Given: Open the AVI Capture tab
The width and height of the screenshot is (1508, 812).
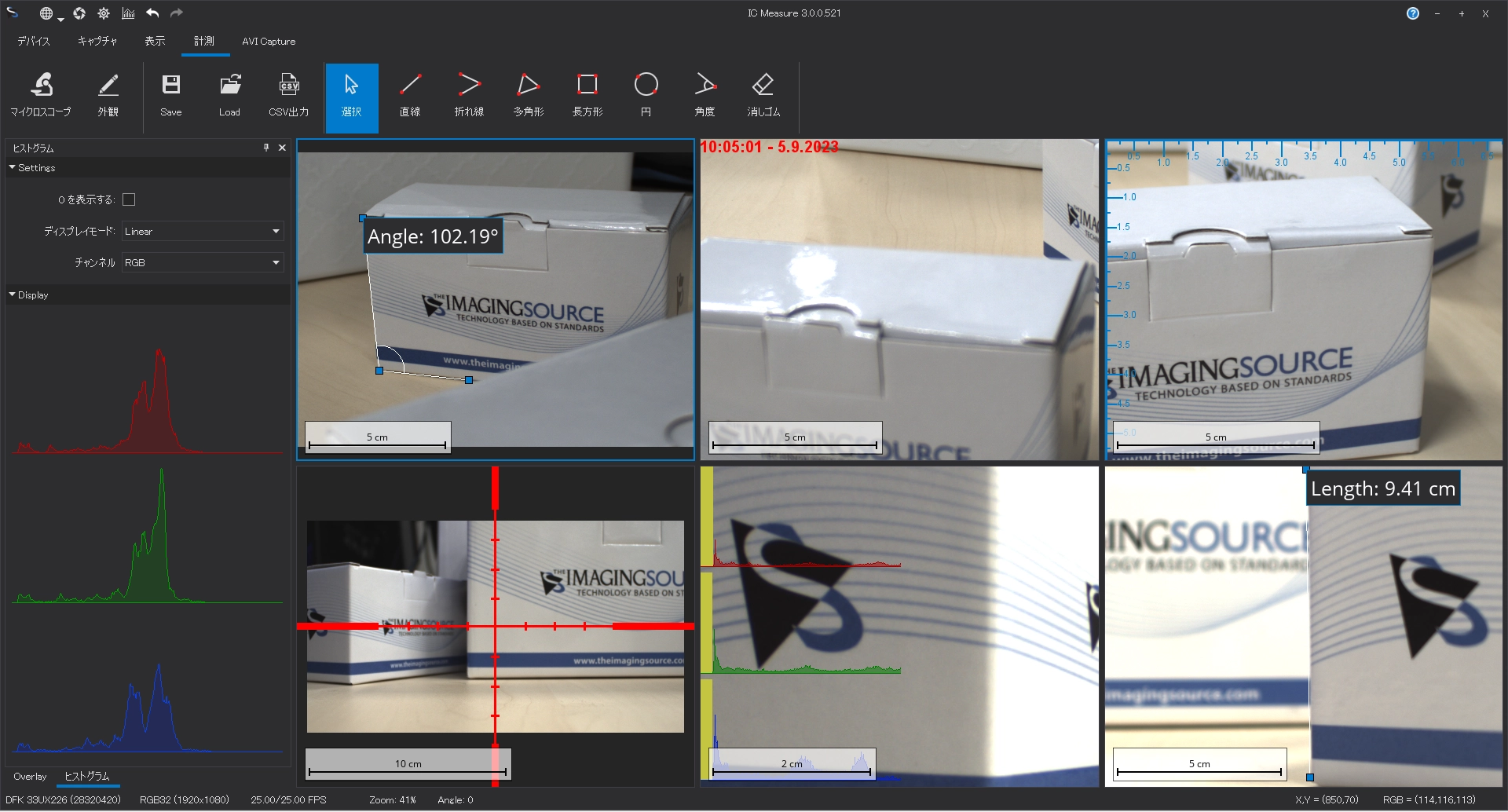Looking at the screenshot, I should 269,42.
